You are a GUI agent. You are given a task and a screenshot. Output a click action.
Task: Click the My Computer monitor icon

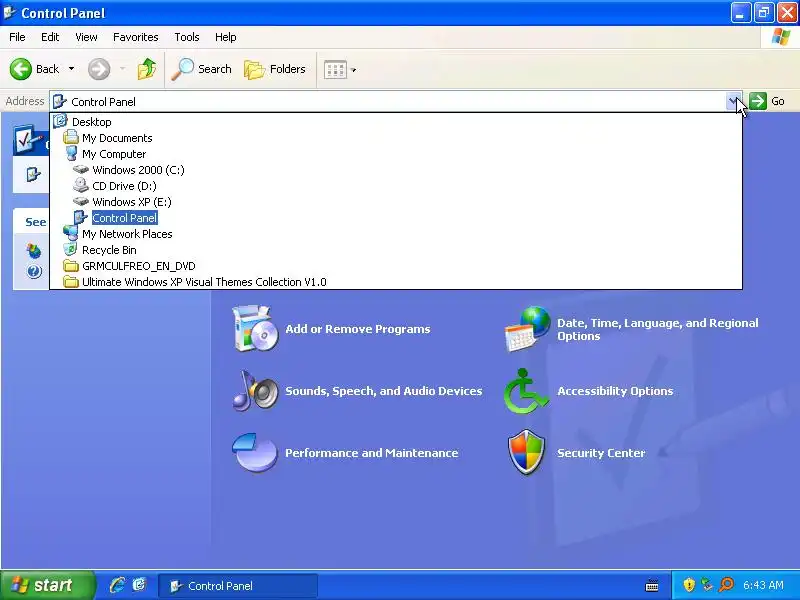[71, 154]
